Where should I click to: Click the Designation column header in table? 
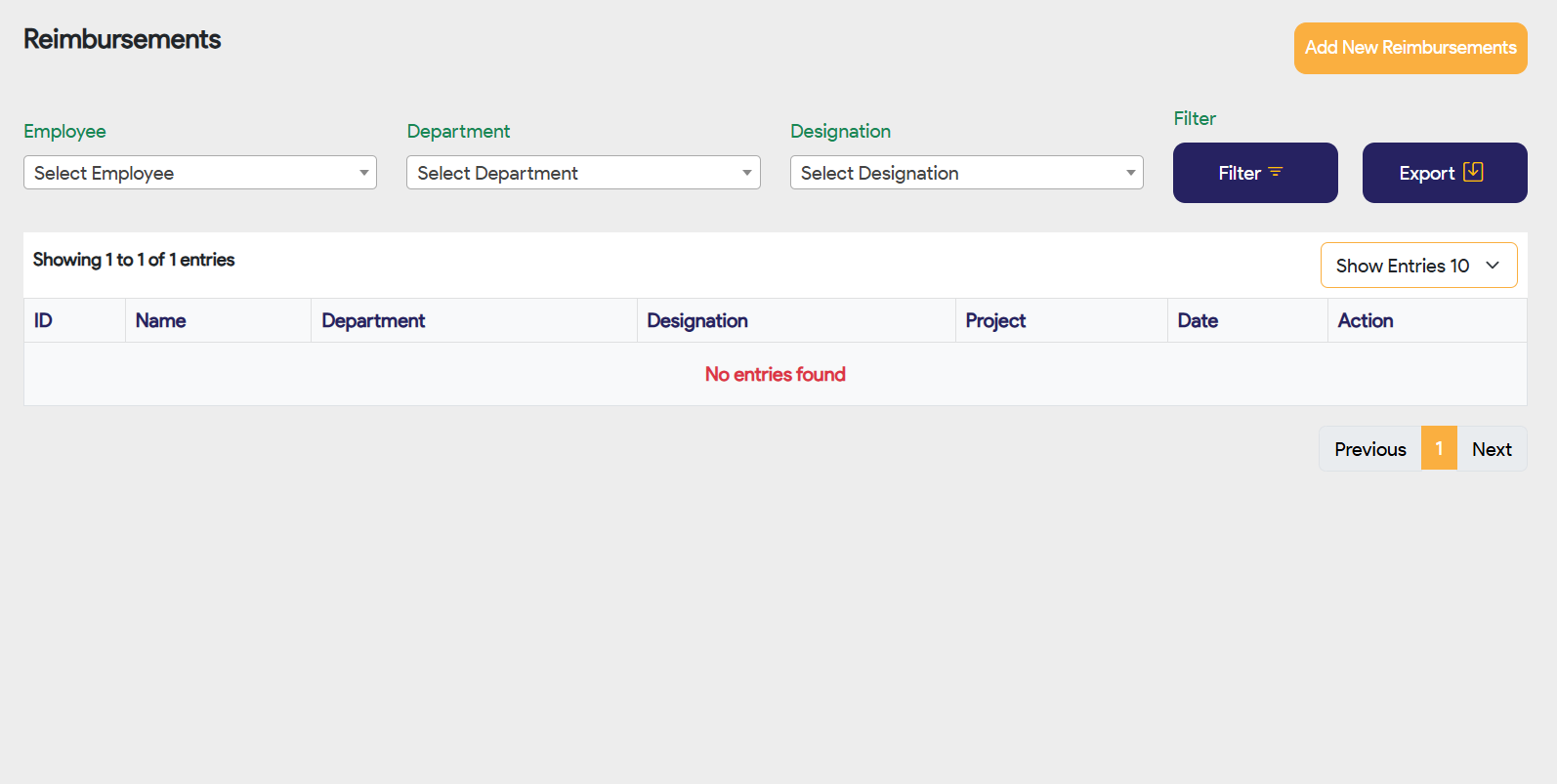pyautogui.click(x=697, y=321)
